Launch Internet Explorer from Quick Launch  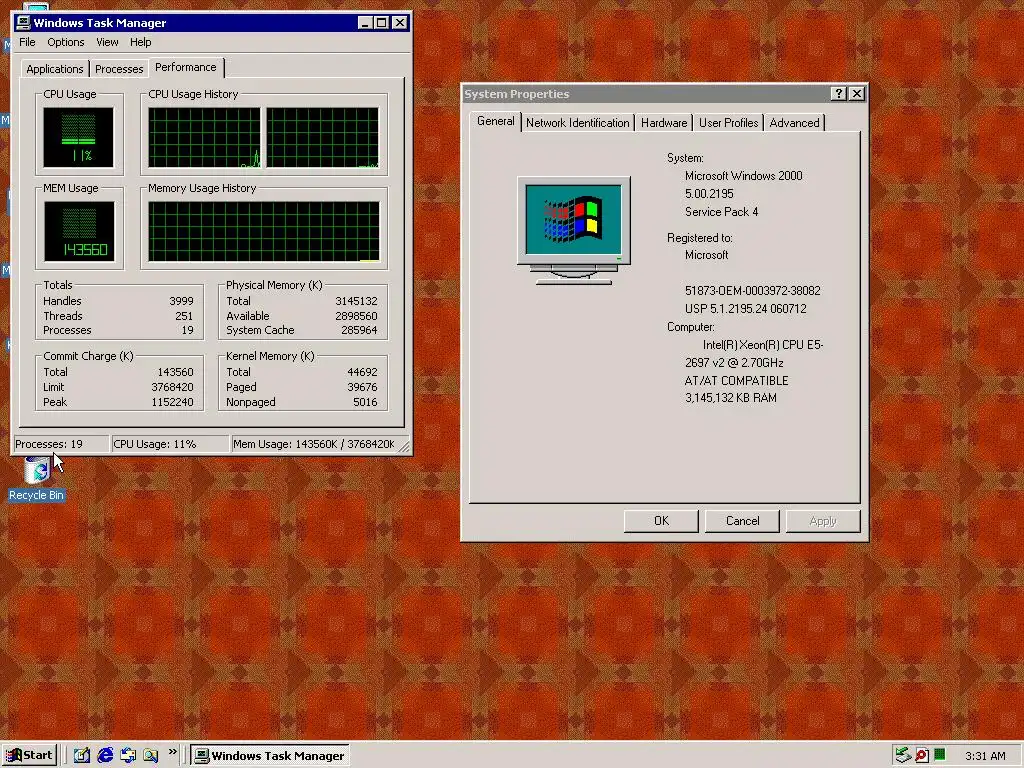pyautogui.click(x=104, y=756)
